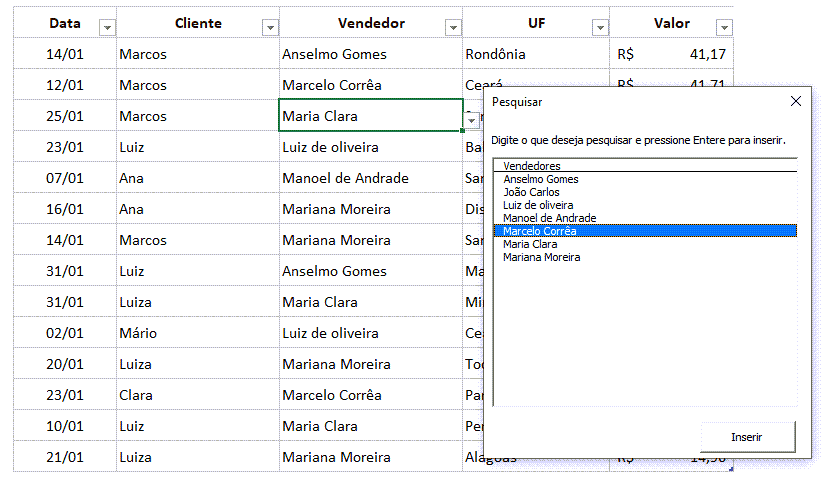Select highlighted Marcelo Corrêa list entry
Image resolution: width=823 pixels, height=482 pixels.
point(540,231)
